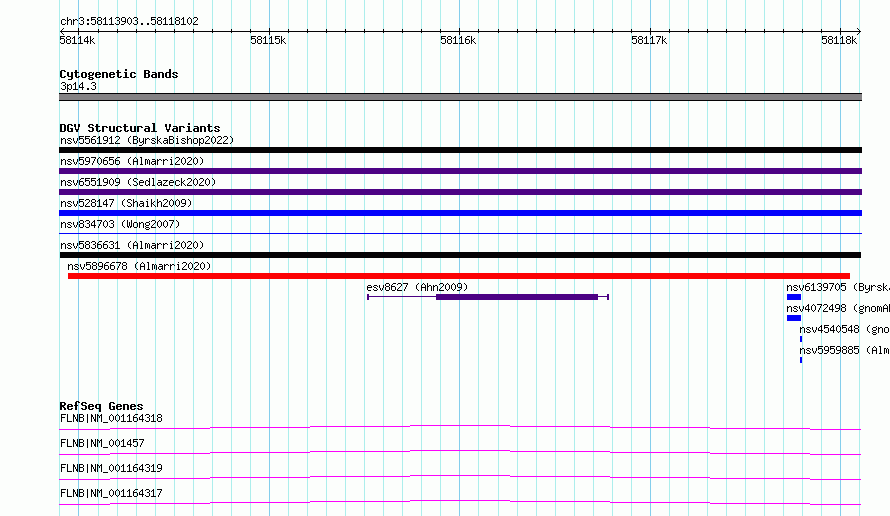The width and height of the screenshot is (890, 516).
Task: Open the nsv528147 (Shaikh2009) label
Action: [126, 203]
